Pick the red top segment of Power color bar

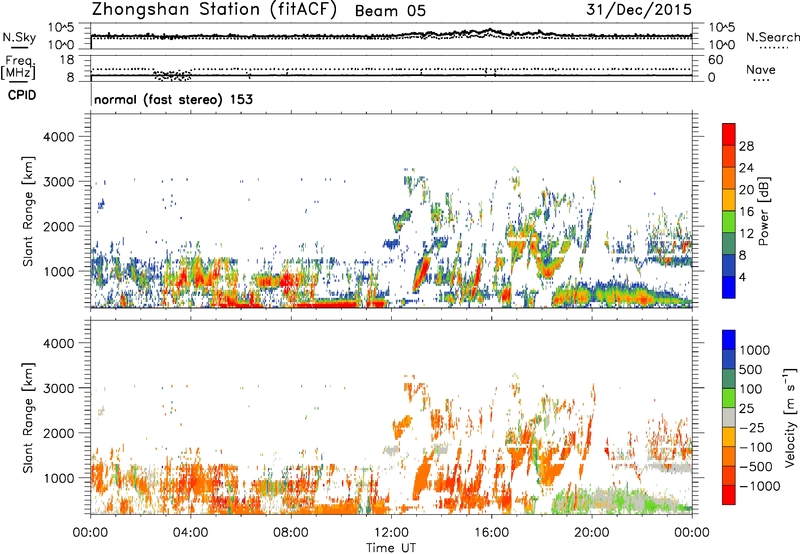tap(729, 134)
